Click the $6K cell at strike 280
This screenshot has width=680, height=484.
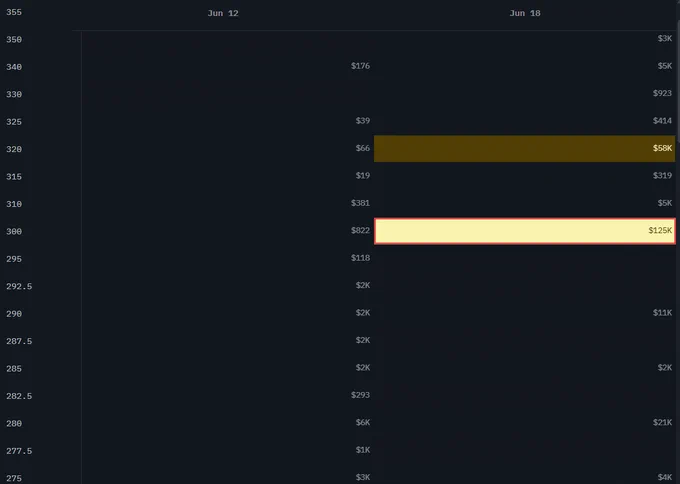363,422
